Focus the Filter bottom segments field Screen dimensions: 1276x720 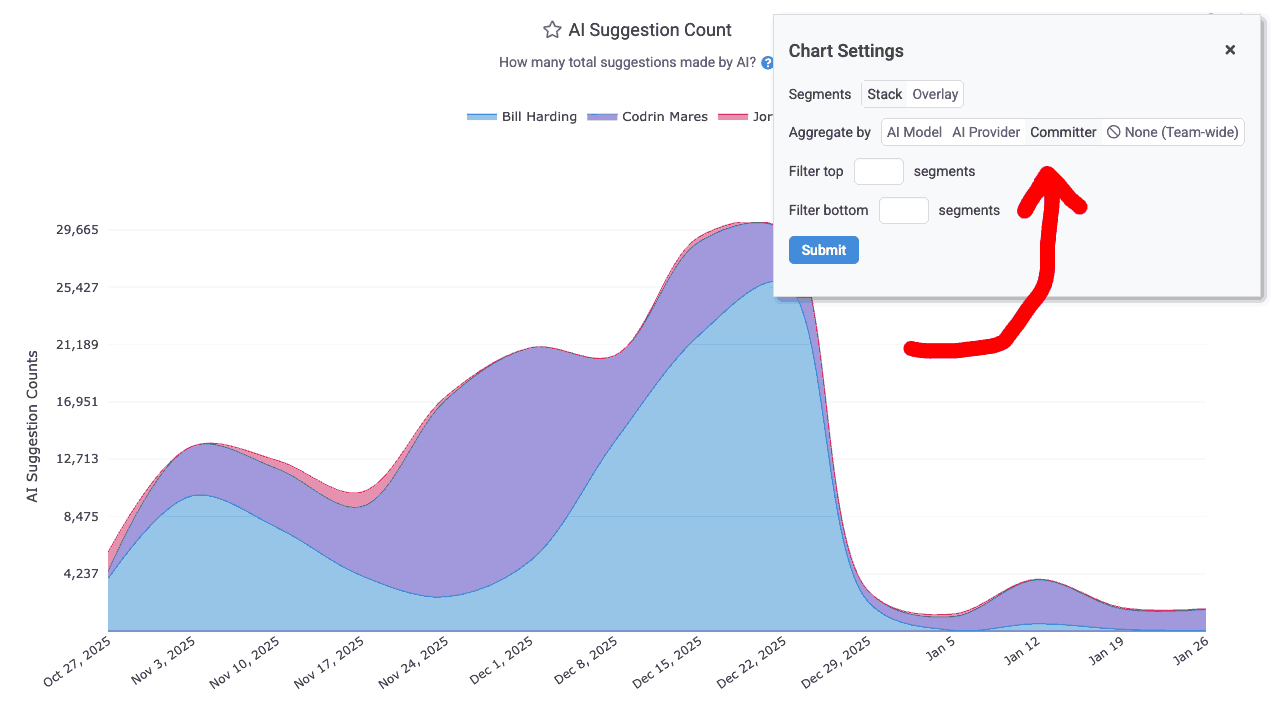903,210
